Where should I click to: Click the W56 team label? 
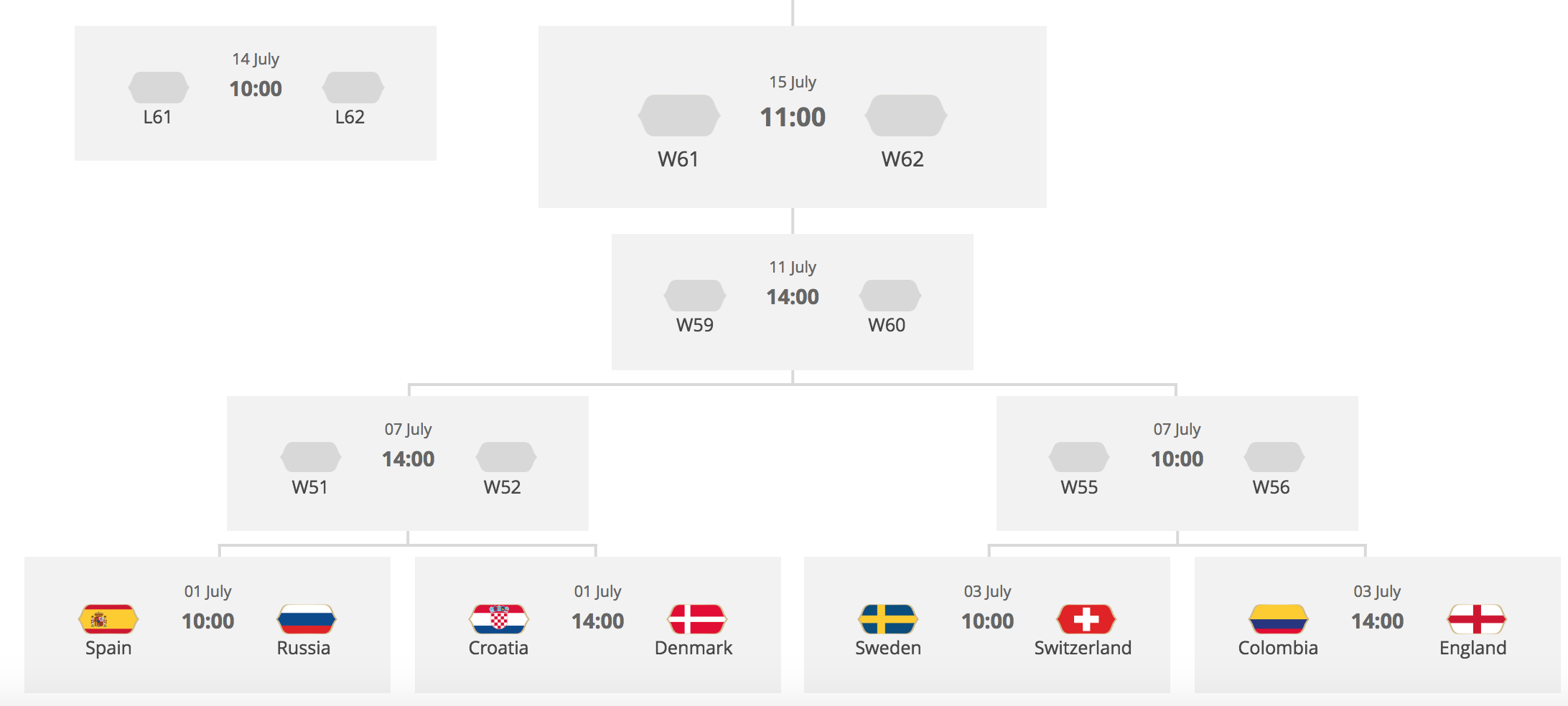(x=1271, y=487)
